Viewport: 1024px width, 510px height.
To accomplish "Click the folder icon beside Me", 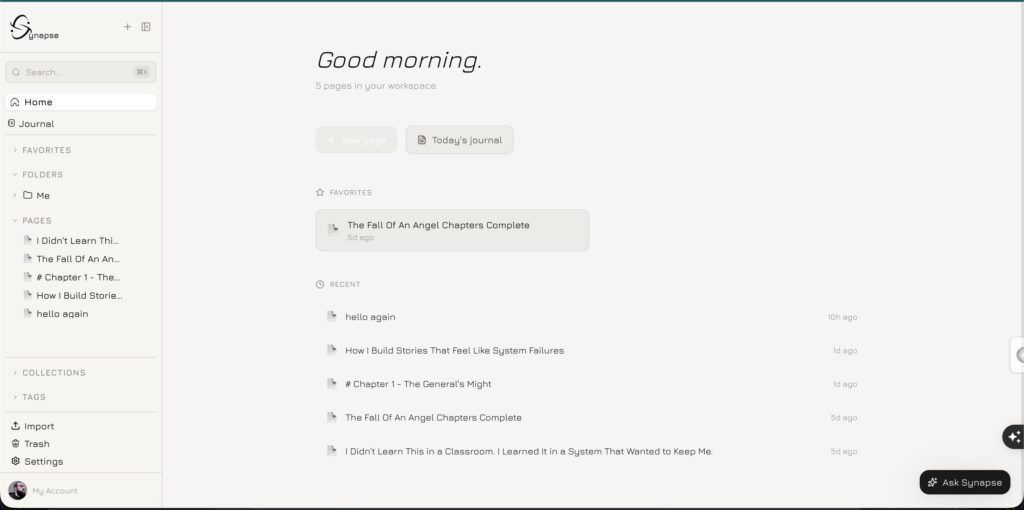I will click(x=27, y=195).
